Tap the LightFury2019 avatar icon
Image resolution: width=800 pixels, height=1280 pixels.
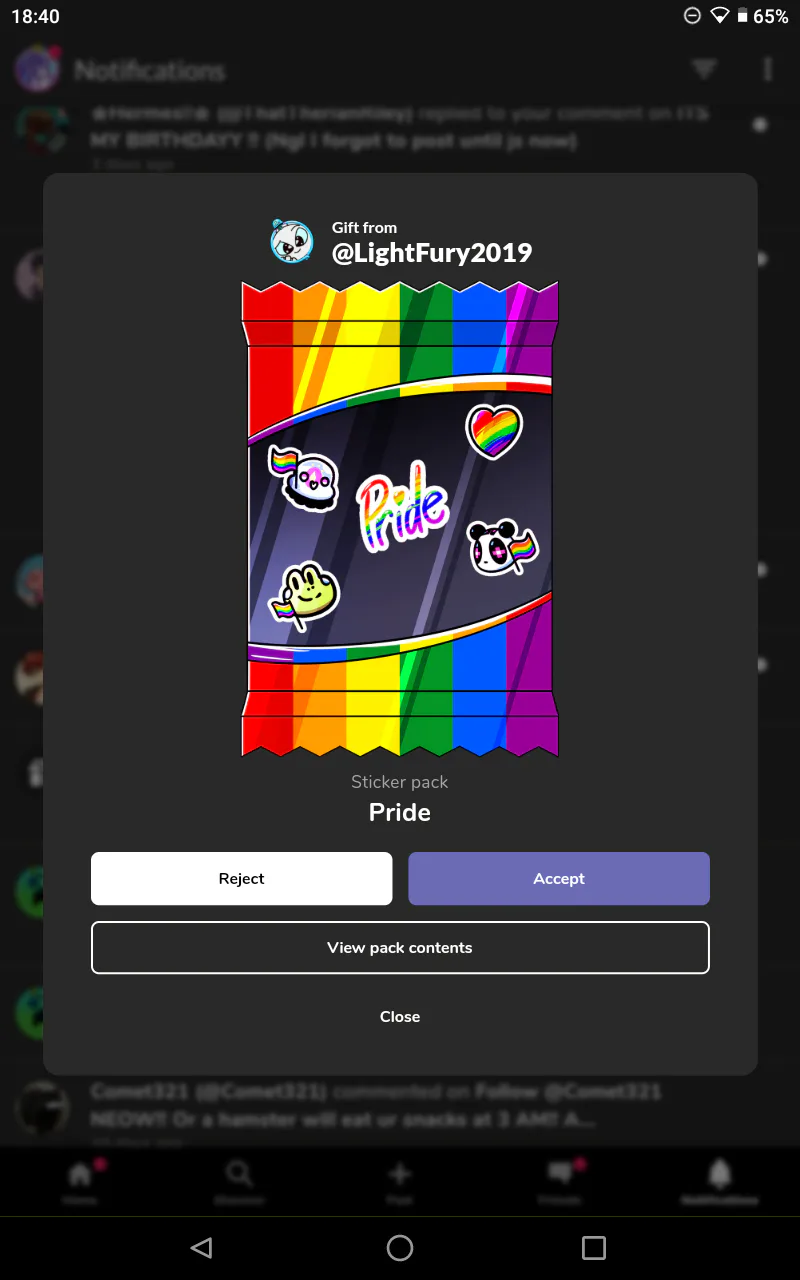pyautogui.click(x=292, y=241)
